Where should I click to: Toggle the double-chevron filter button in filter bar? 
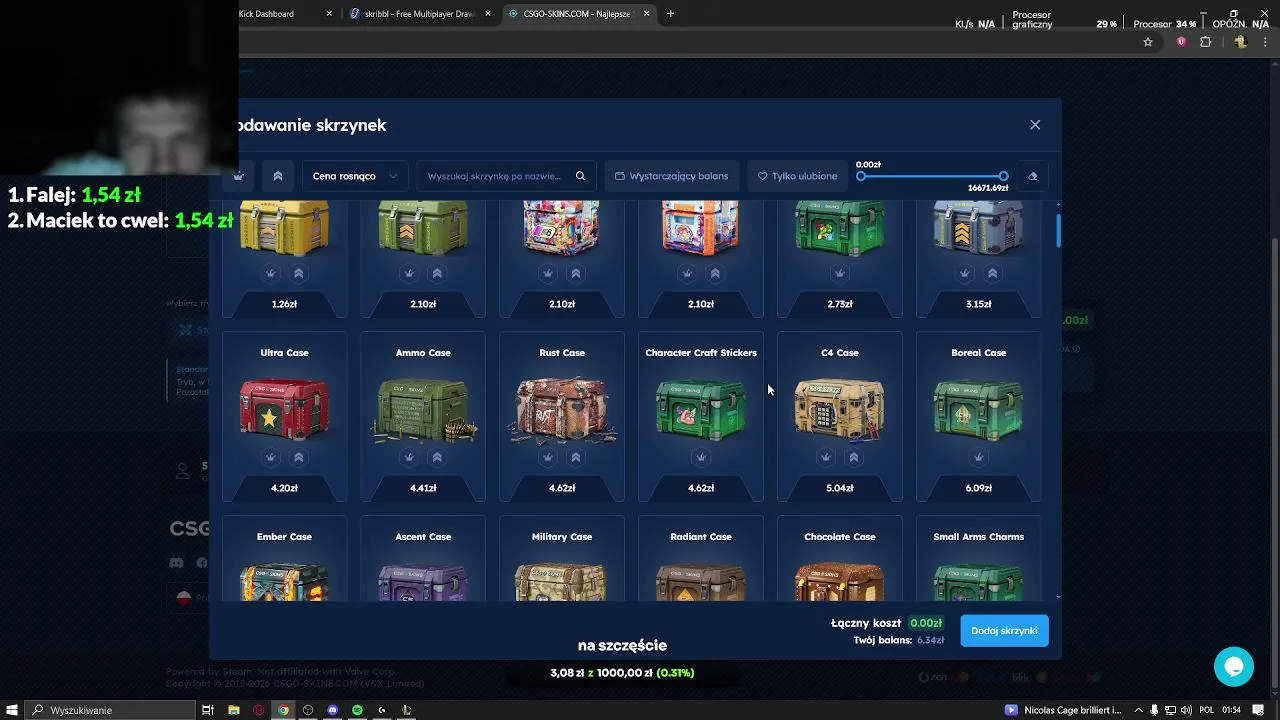tap(278, 176)
